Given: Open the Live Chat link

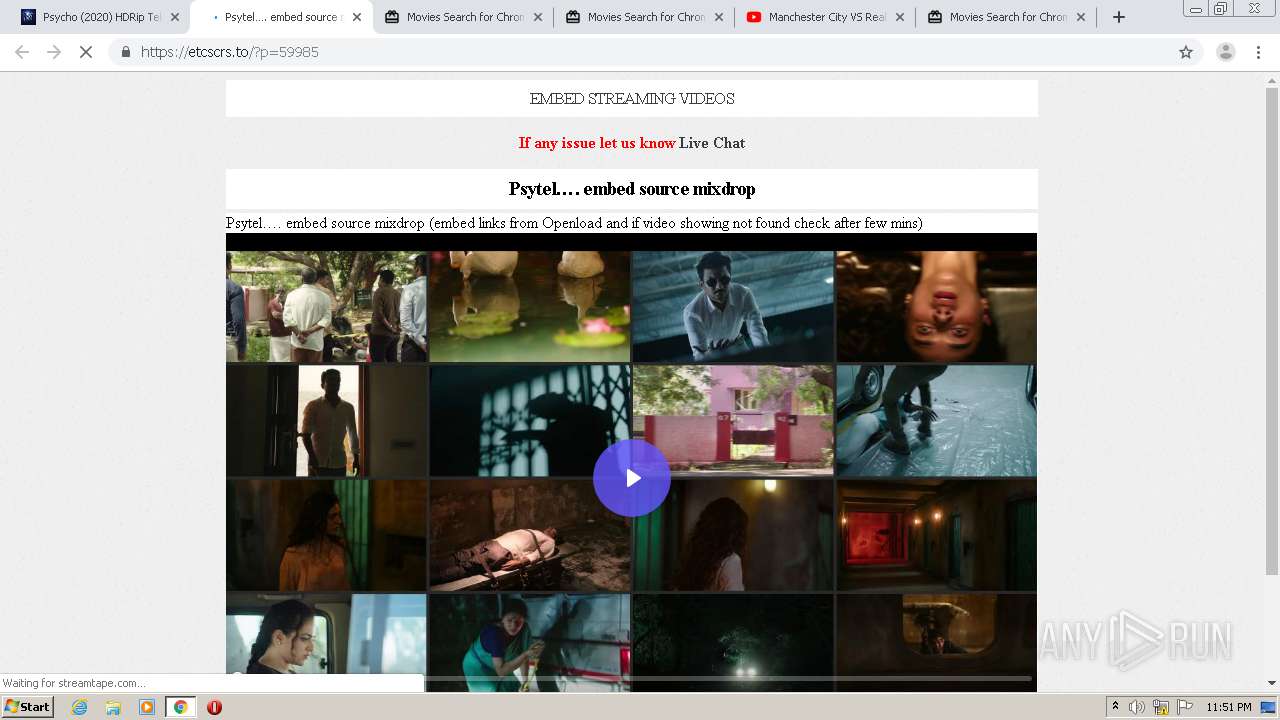Looking at the screenshot, I should tap(712, 143).
